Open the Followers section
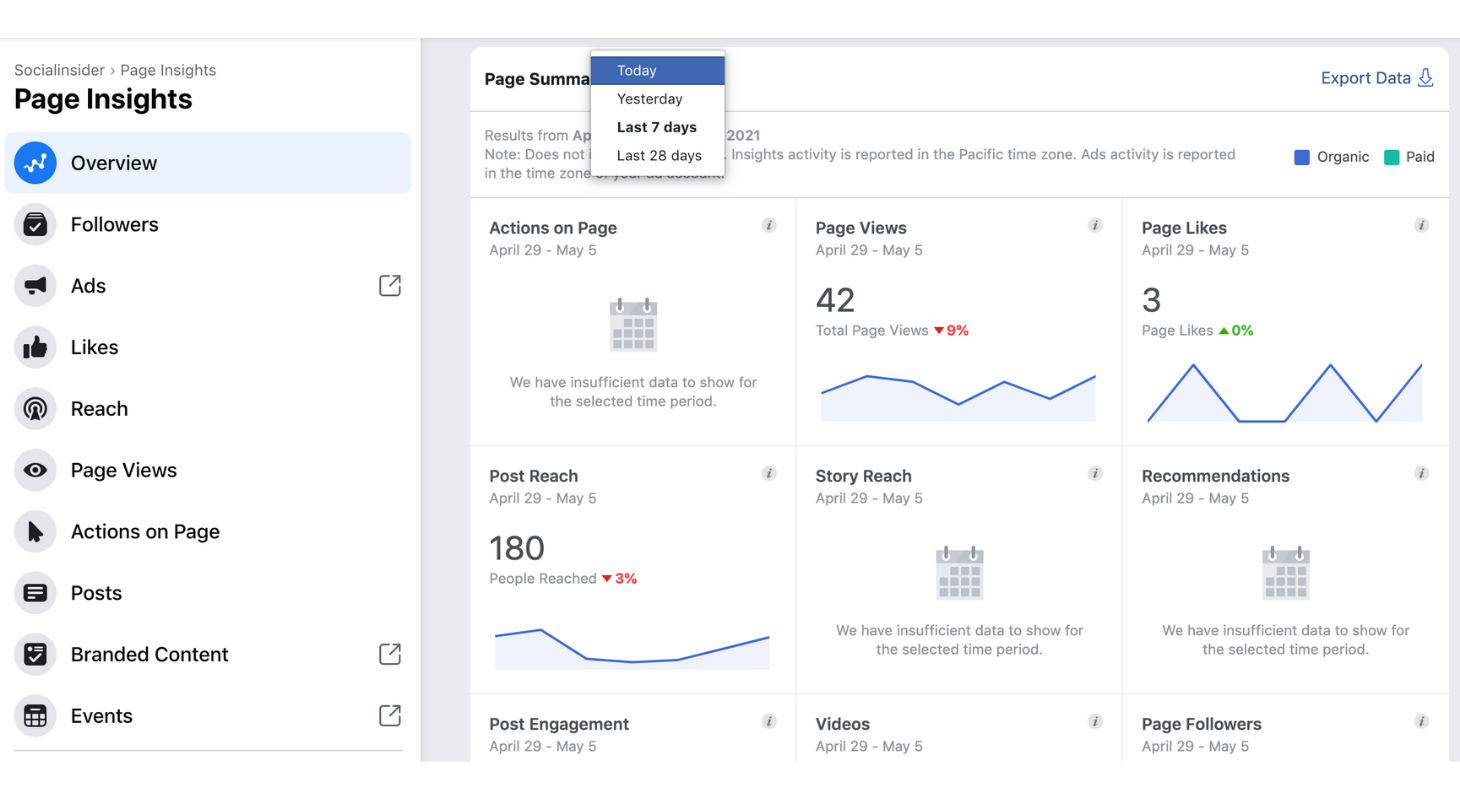The image size is (1460, 800). (208, 224)
